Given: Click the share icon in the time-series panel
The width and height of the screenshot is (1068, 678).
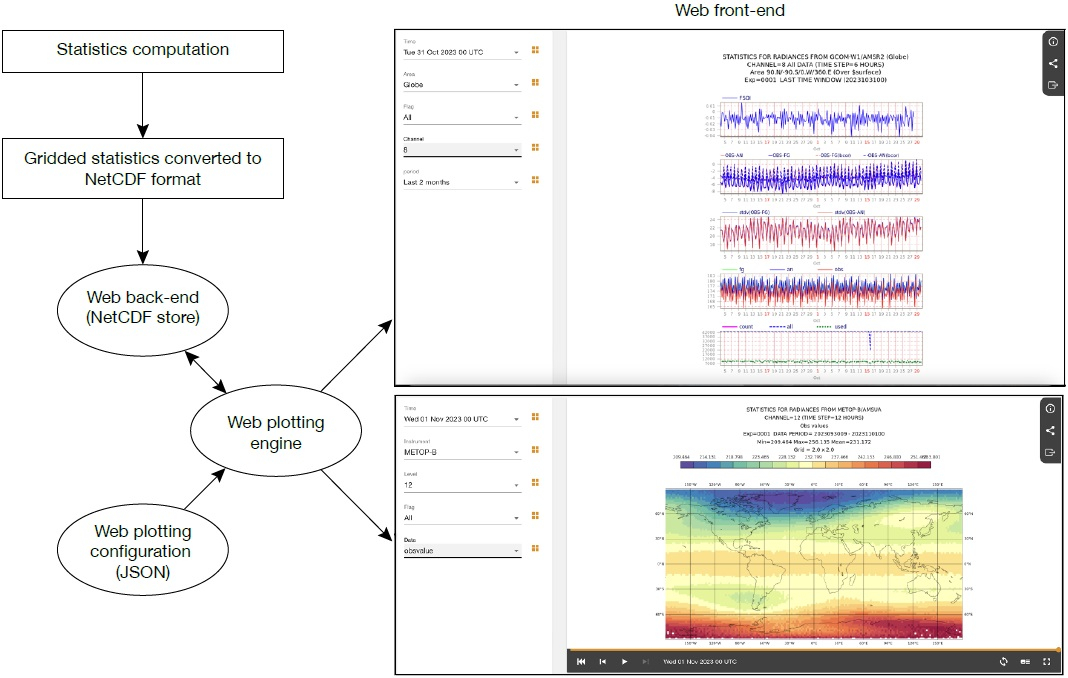Looking at the screenshot, I should (1051, 63).
